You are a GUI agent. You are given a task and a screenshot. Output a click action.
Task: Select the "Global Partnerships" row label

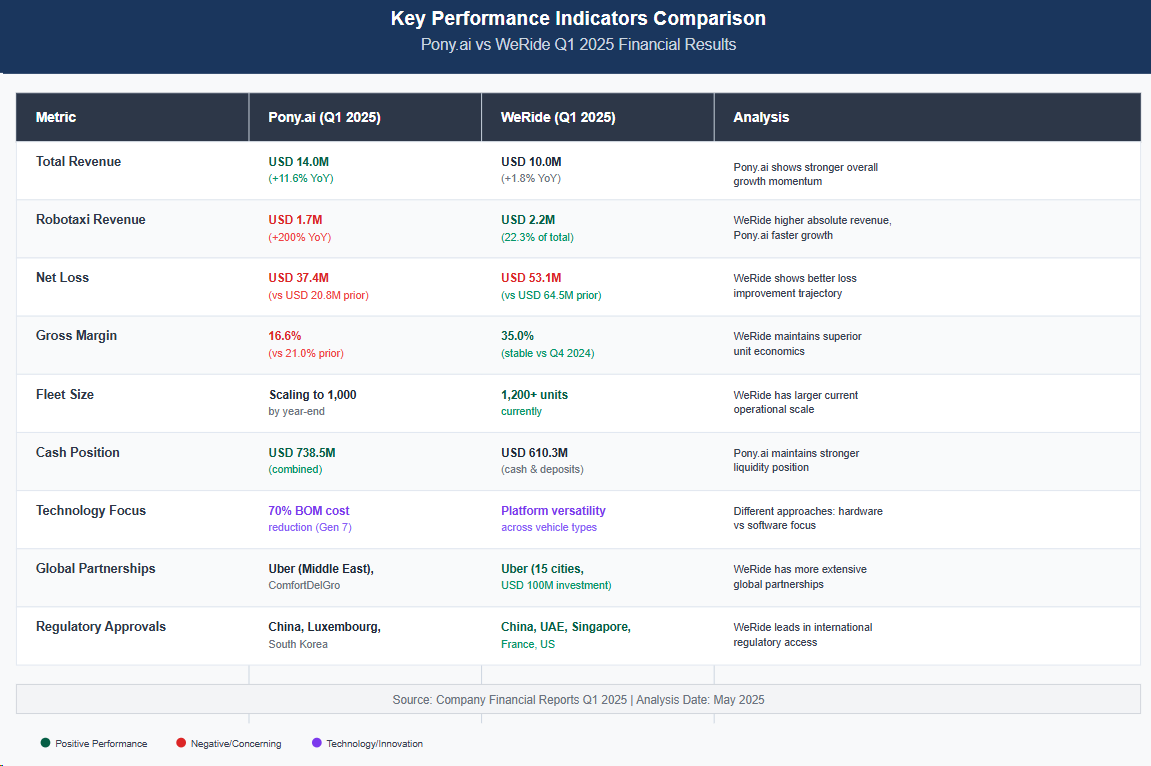click(95, 568)
